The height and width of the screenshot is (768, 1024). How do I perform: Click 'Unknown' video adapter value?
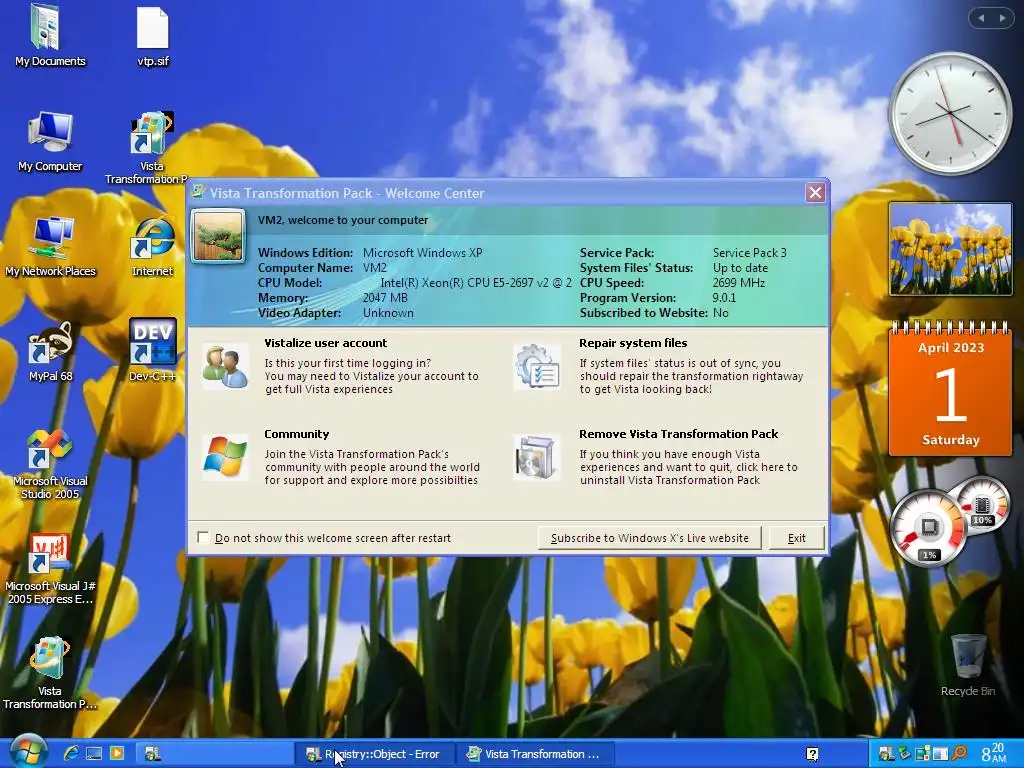[x=388, y=313]
